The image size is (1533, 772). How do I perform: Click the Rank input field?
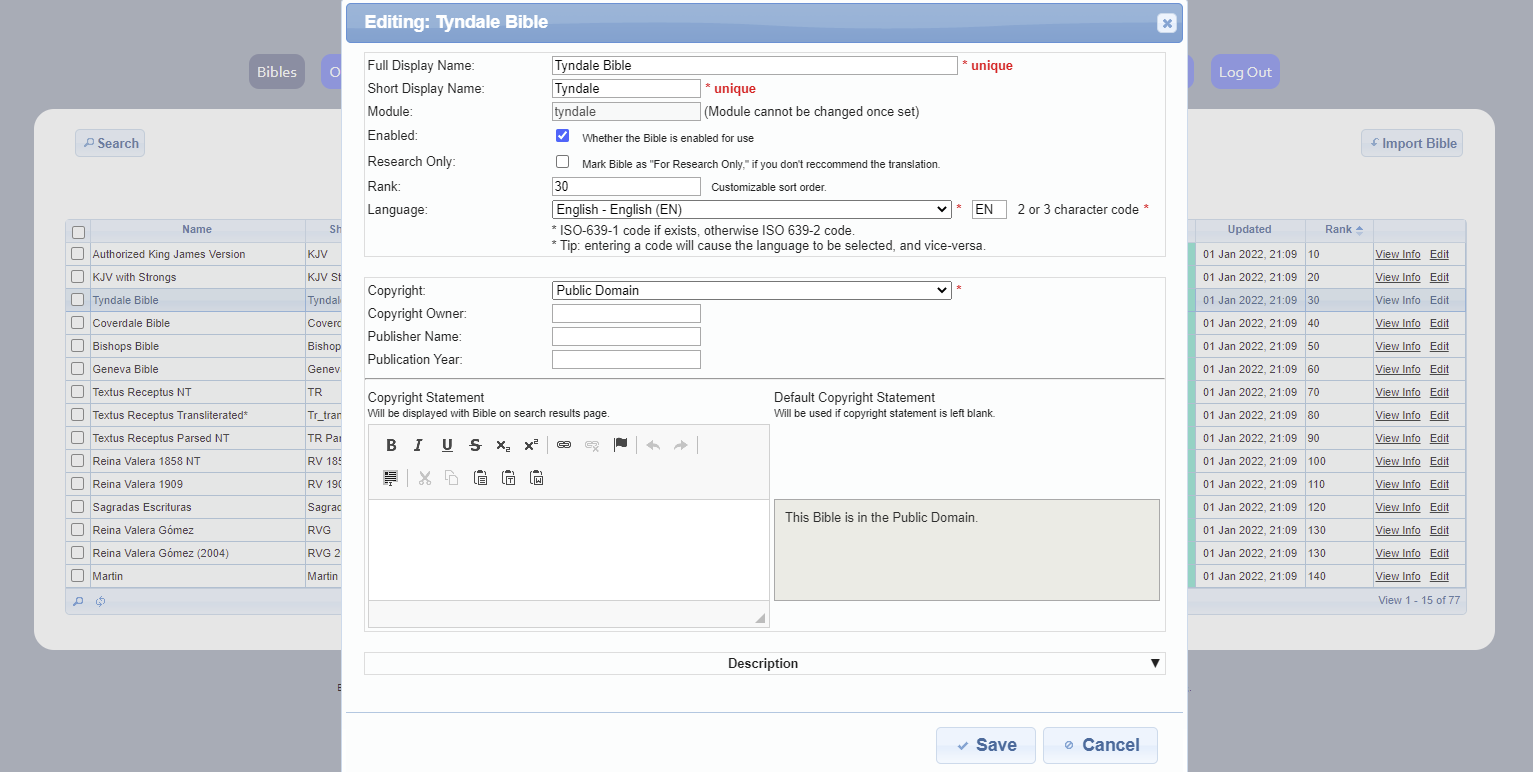626,186
